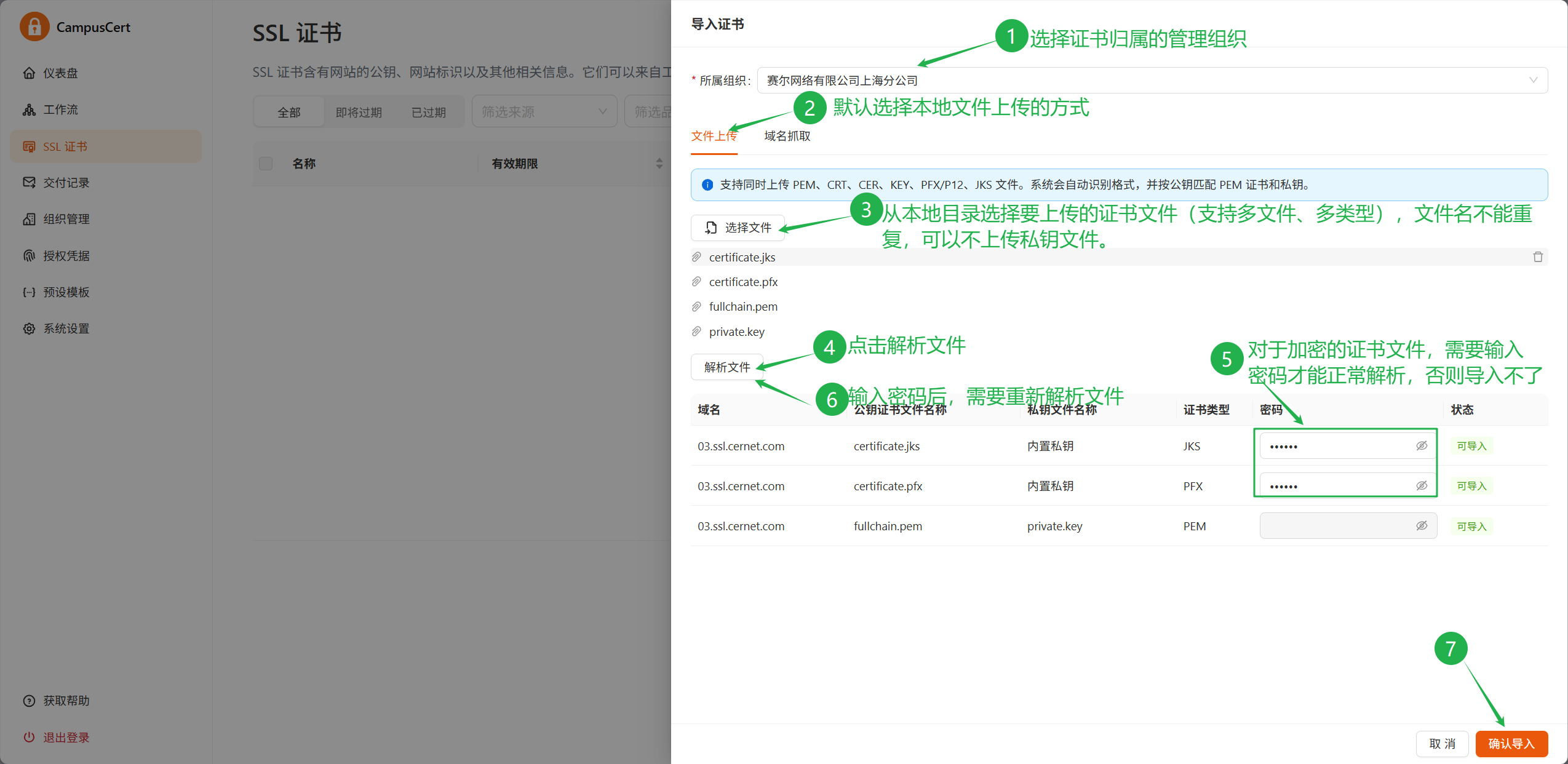Open the 所属组织 organization dropdown
This screenshot has width=1568, height=764.
click(x=1152, y=81)
